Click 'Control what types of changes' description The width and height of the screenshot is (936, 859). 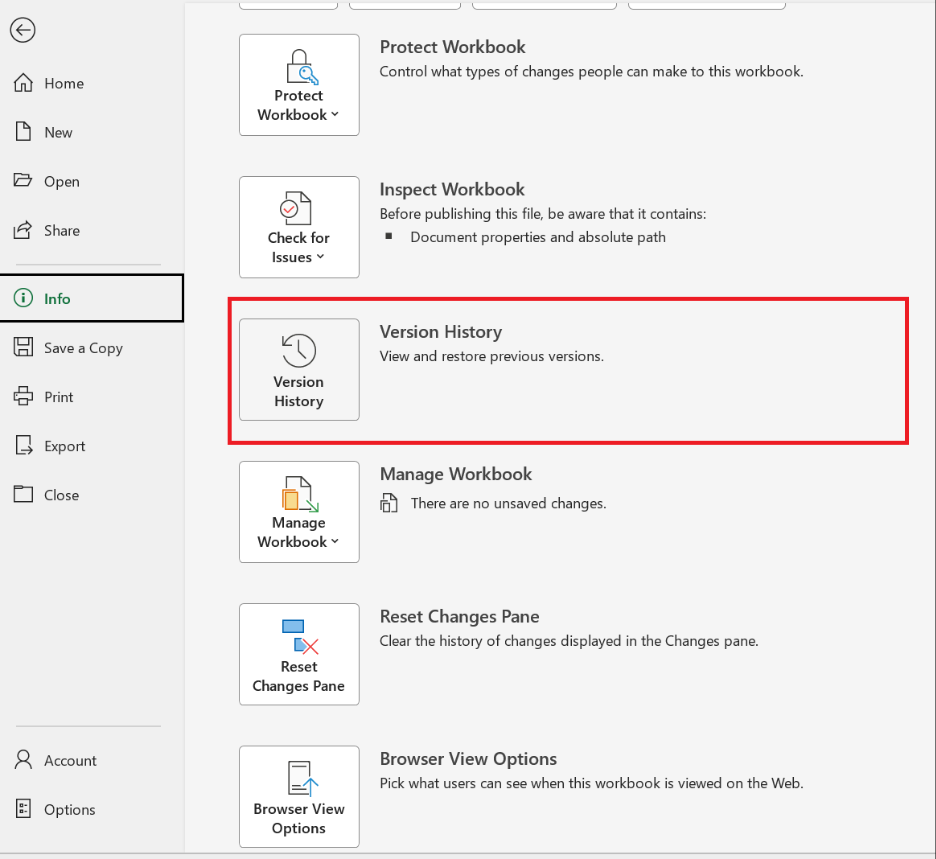(x=592, y=72)
